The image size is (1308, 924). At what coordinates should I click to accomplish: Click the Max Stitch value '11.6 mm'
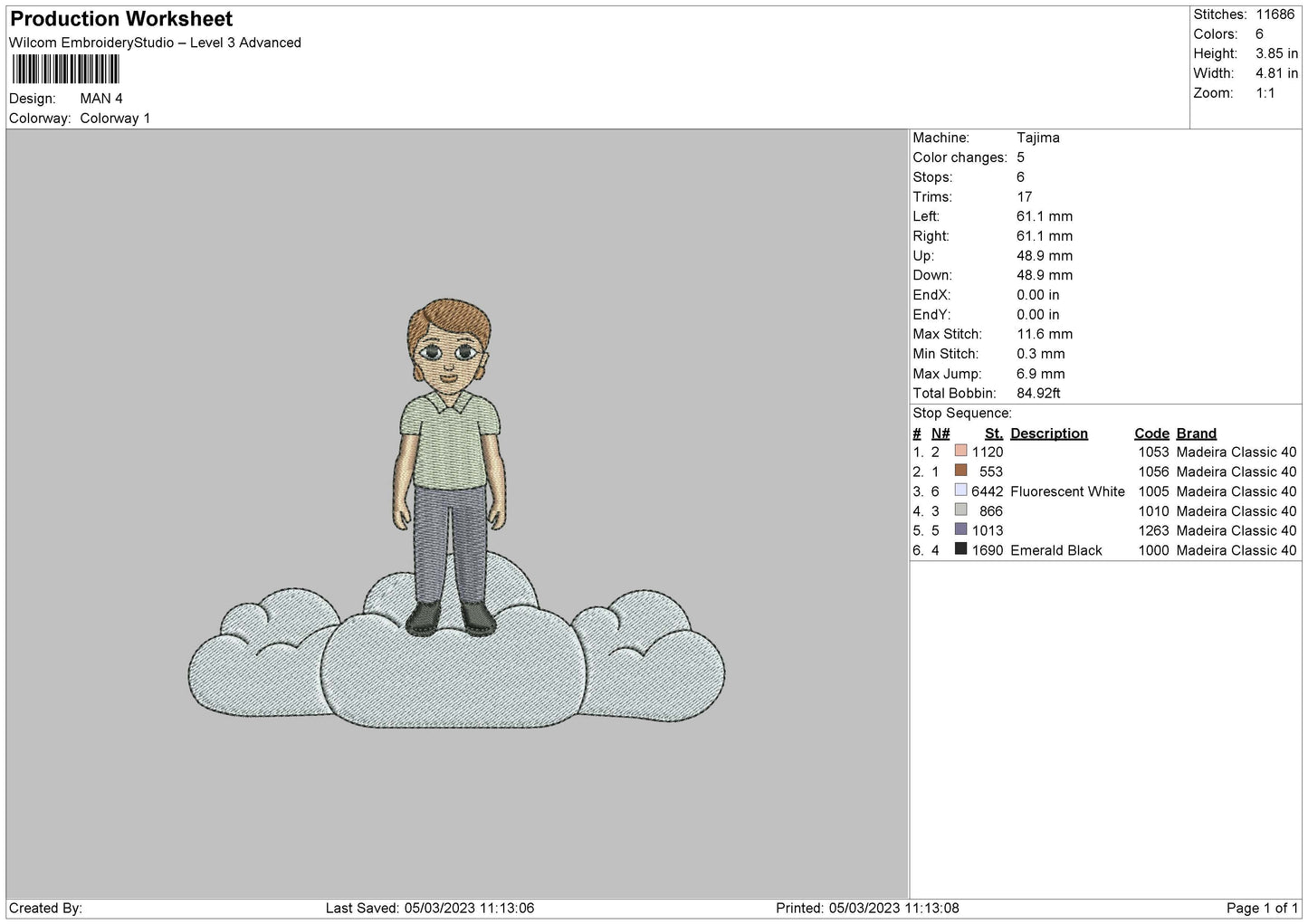(1045, 334)
